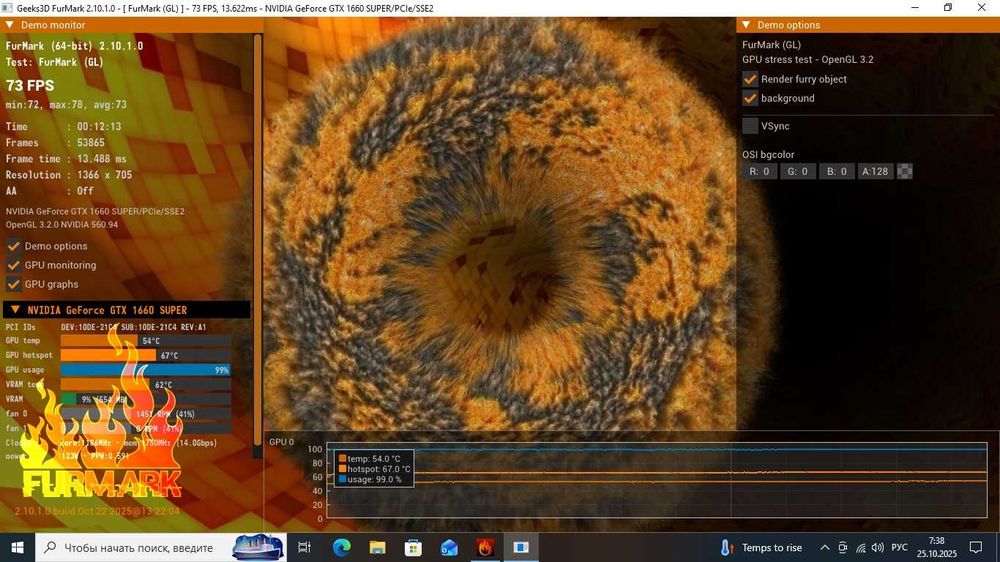Open the ship search highlight image
1000x562 pixels.
(258, 547)
